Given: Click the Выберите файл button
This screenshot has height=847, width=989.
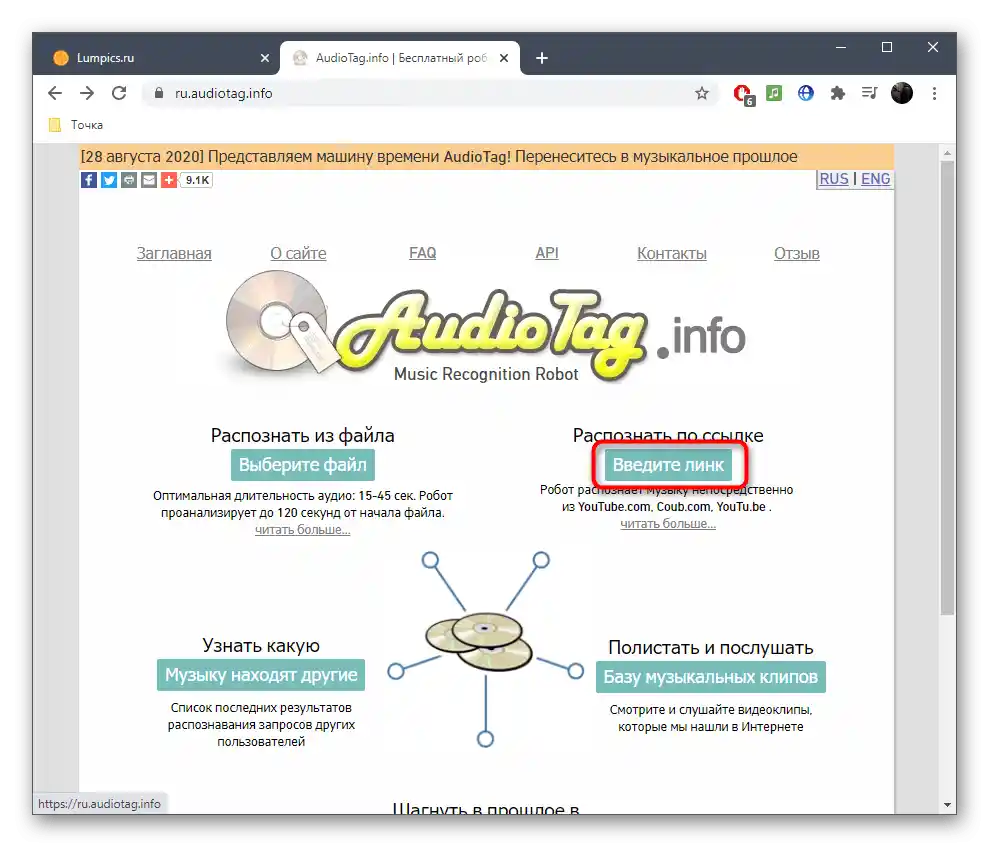Looking at the screenshot, I should tap(303, 465).
